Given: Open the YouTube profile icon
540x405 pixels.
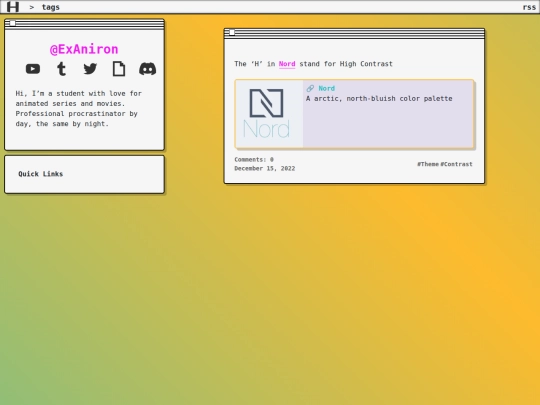Looking at the screenshot, I should (33, 69).
